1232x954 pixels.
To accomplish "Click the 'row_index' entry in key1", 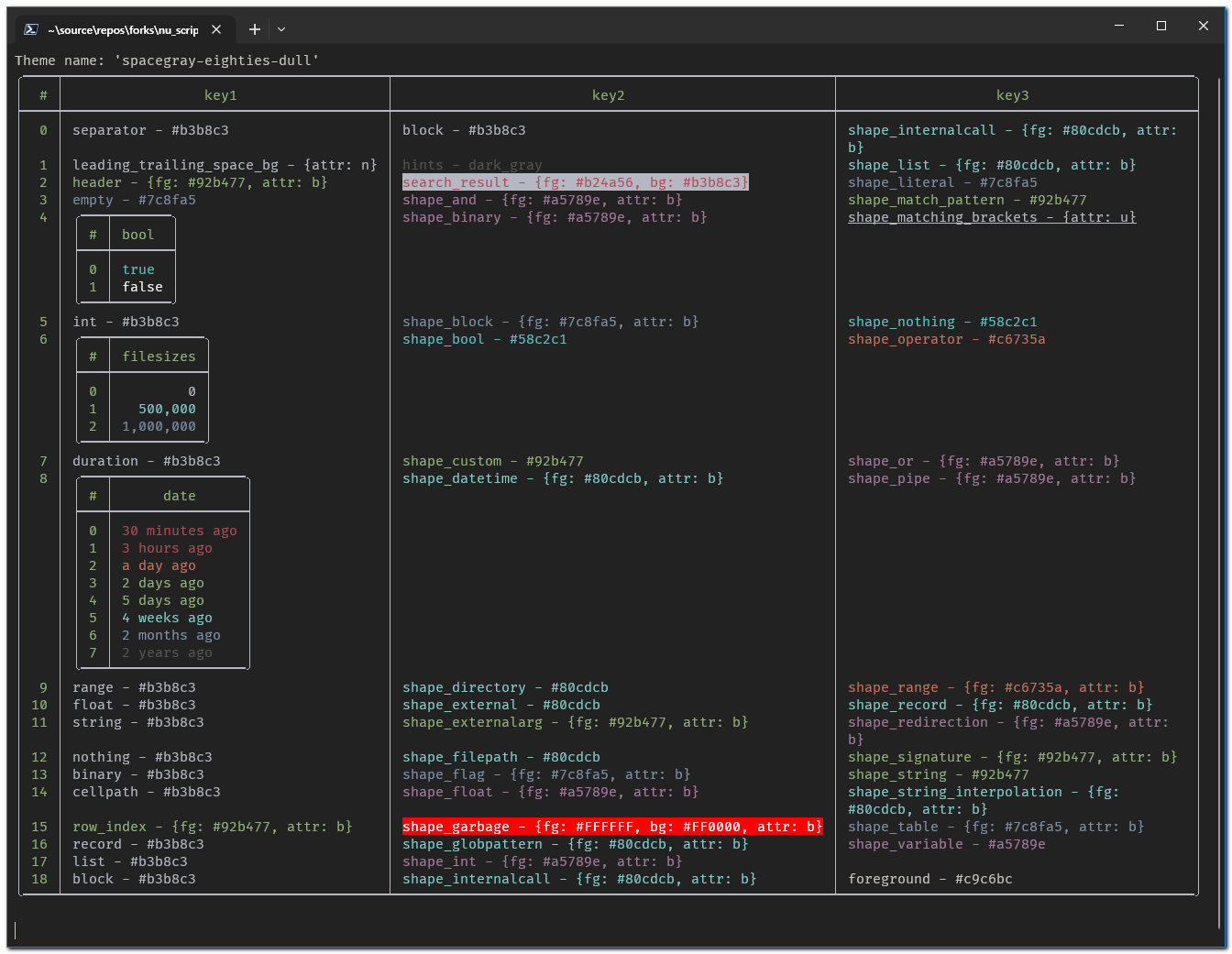I will (x=213, y=827).
